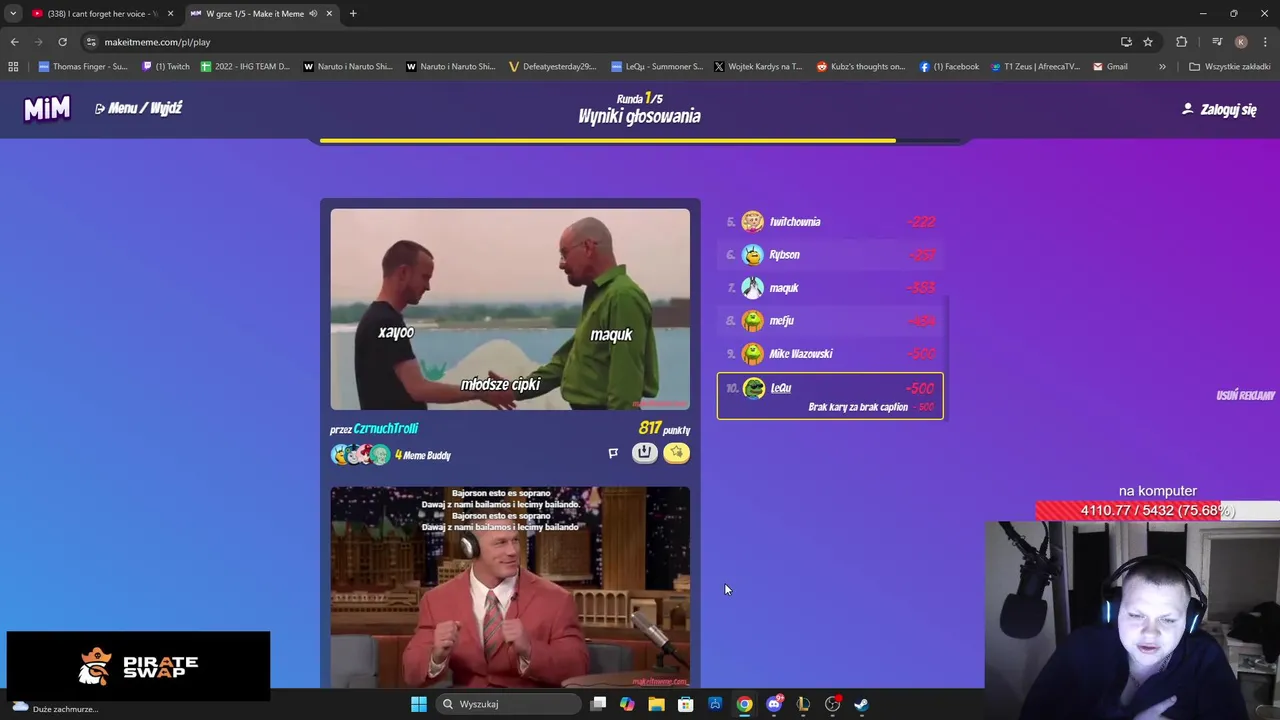1280x720 pixels.
Task: Reload the current page
Action: [62, 42]
